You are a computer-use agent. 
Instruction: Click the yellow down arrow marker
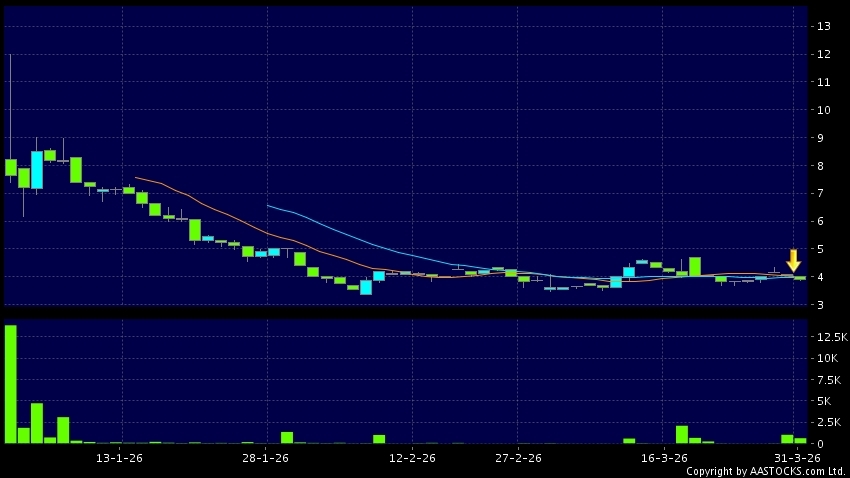793,260
